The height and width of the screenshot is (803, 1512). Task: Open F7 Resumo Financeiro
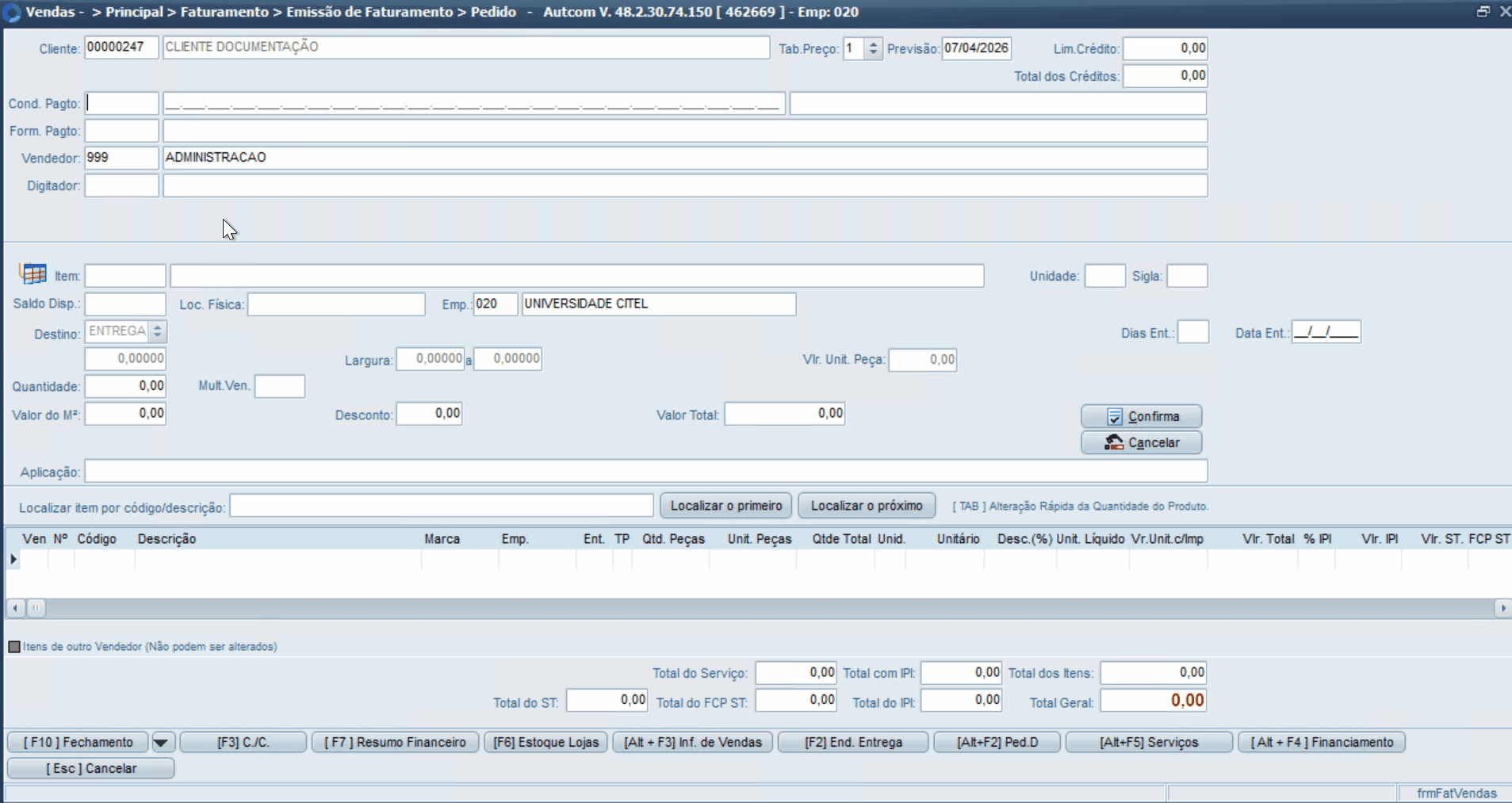(395, 743)
